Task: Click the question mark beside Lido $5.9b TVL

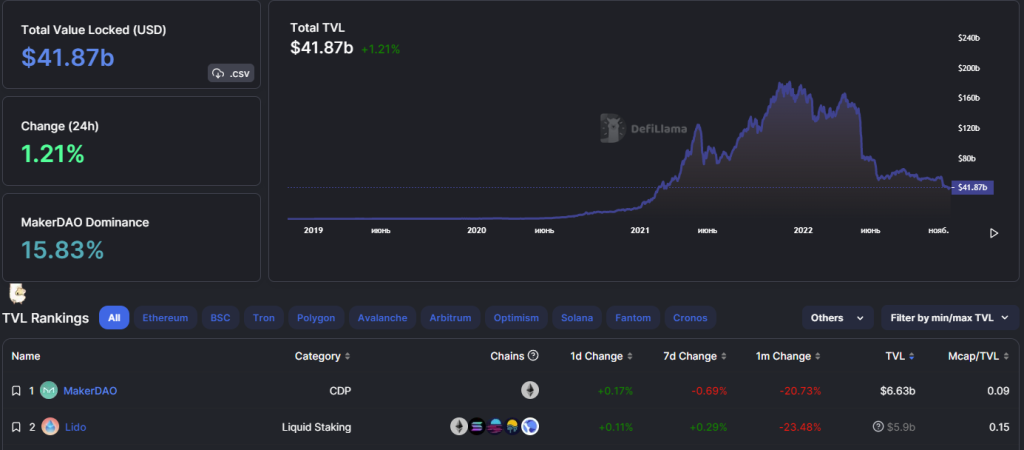Action: point(878,426)
